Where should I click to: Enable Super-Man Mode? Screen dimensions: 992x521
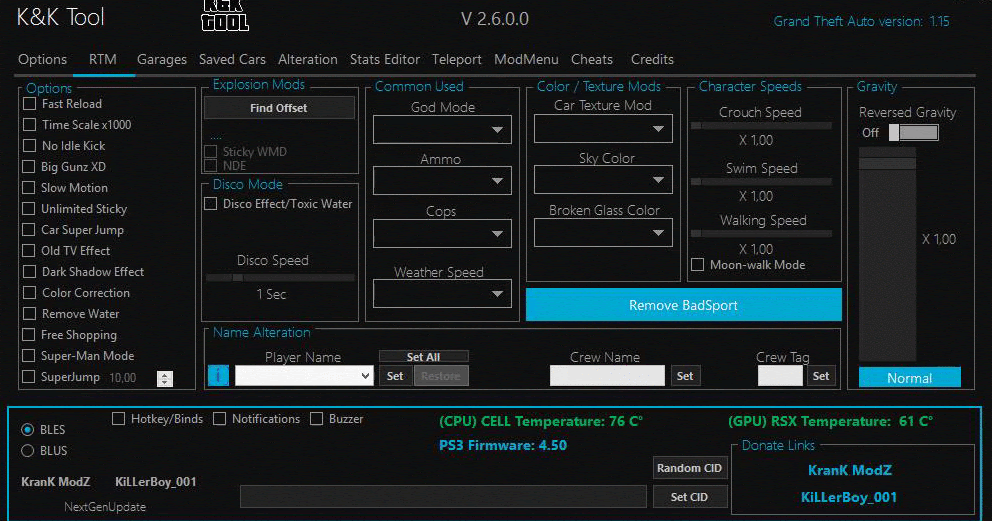click(28, 355)
